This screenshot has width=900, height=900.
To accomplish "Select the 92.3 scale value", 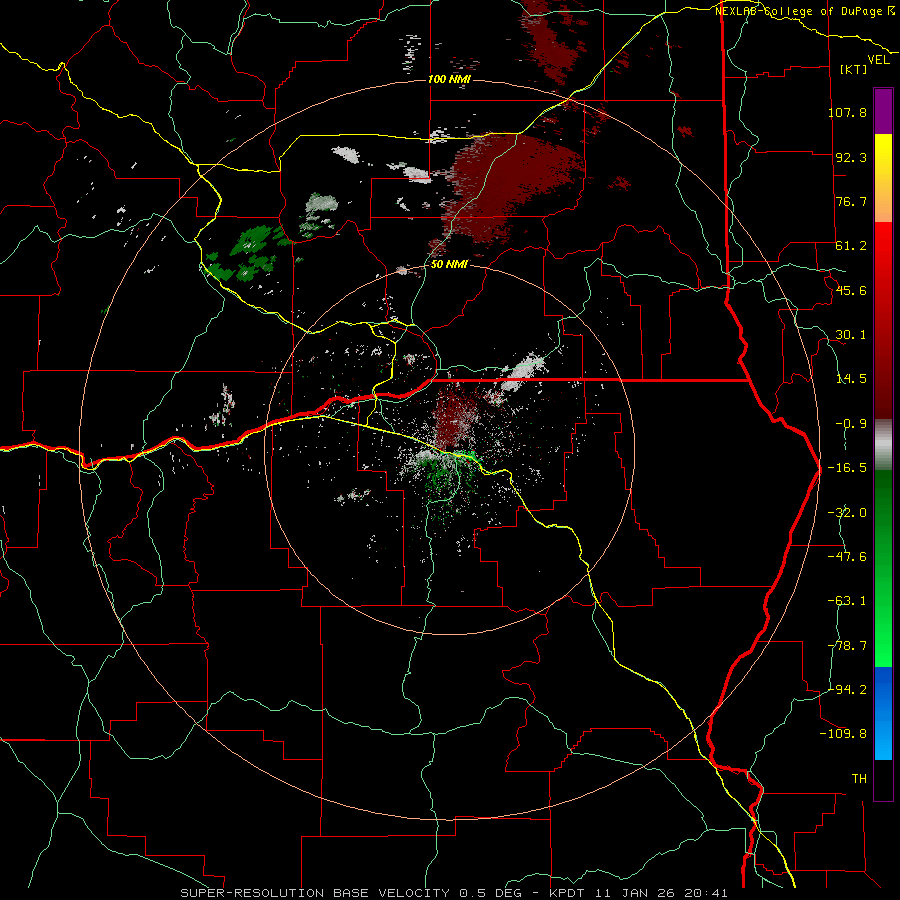I will click(x=851, y=157).
